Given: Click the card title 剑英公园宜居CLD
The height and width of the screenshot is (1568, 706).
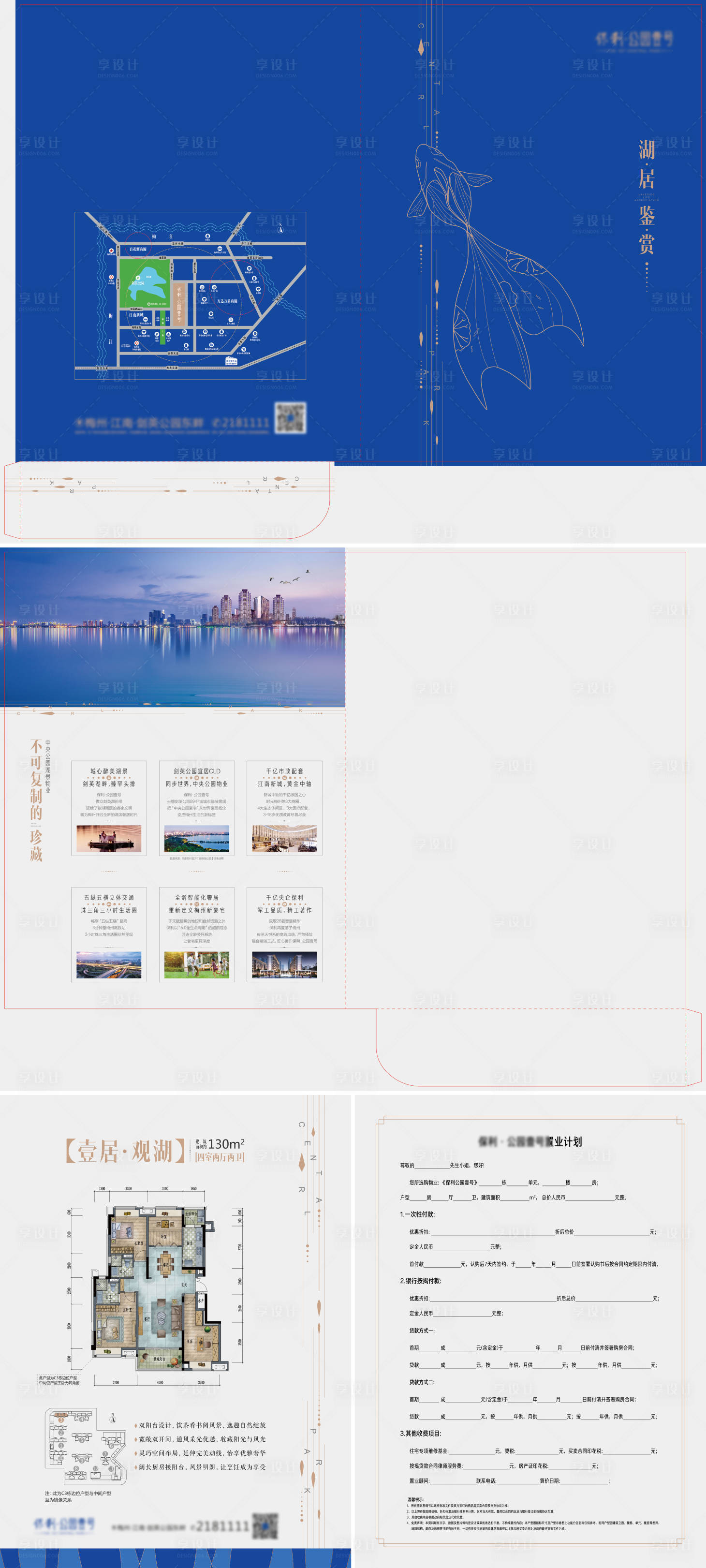Looking at the screenshot, I should 197,770.
